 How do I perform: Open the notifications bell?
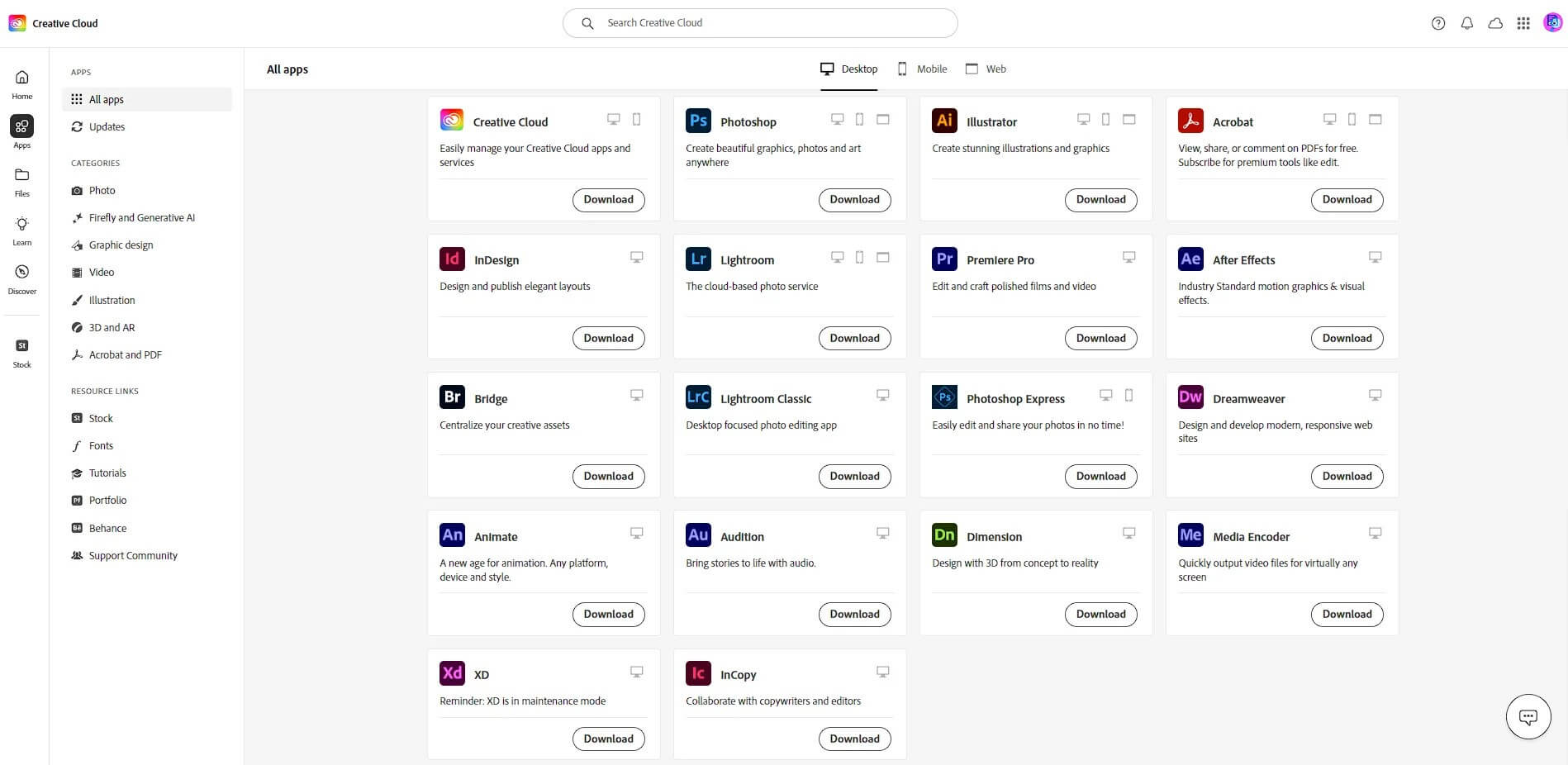[x=1467, y=23]
